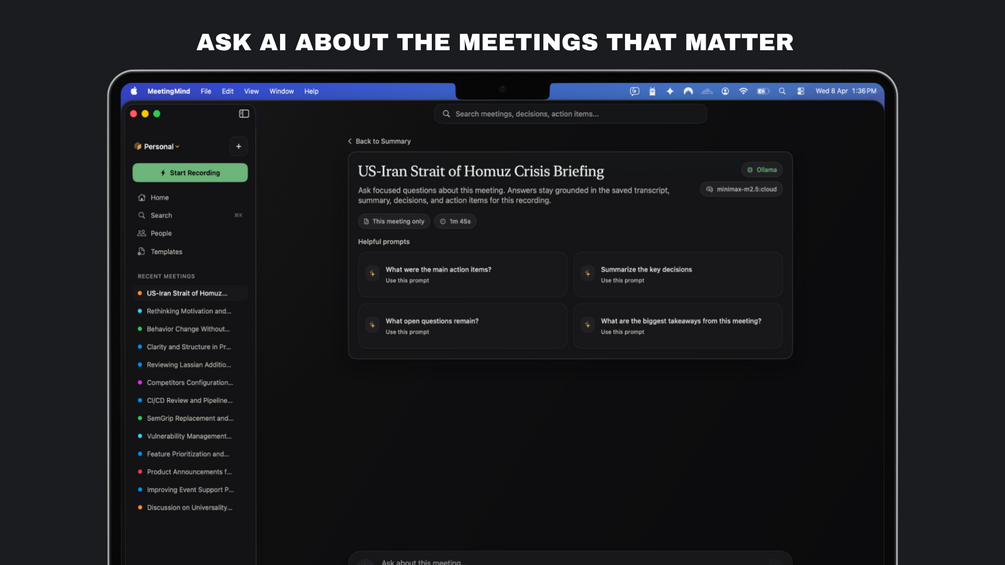
Task: Open Clarity and Structure meeting
Action: (190, 347)
